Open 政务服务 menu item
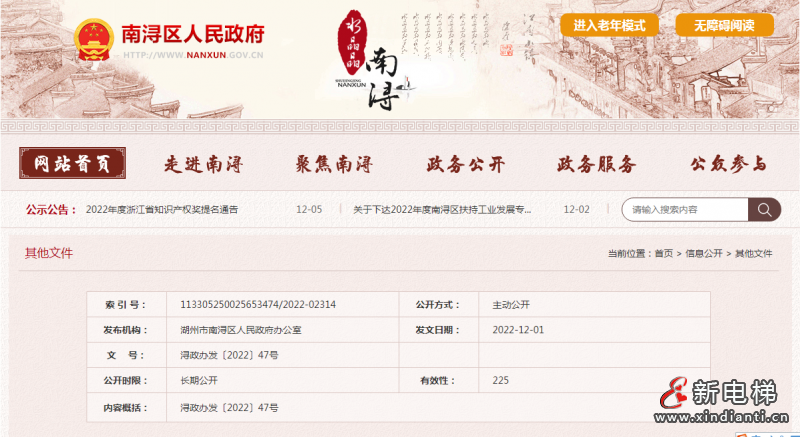 point(596,165)
